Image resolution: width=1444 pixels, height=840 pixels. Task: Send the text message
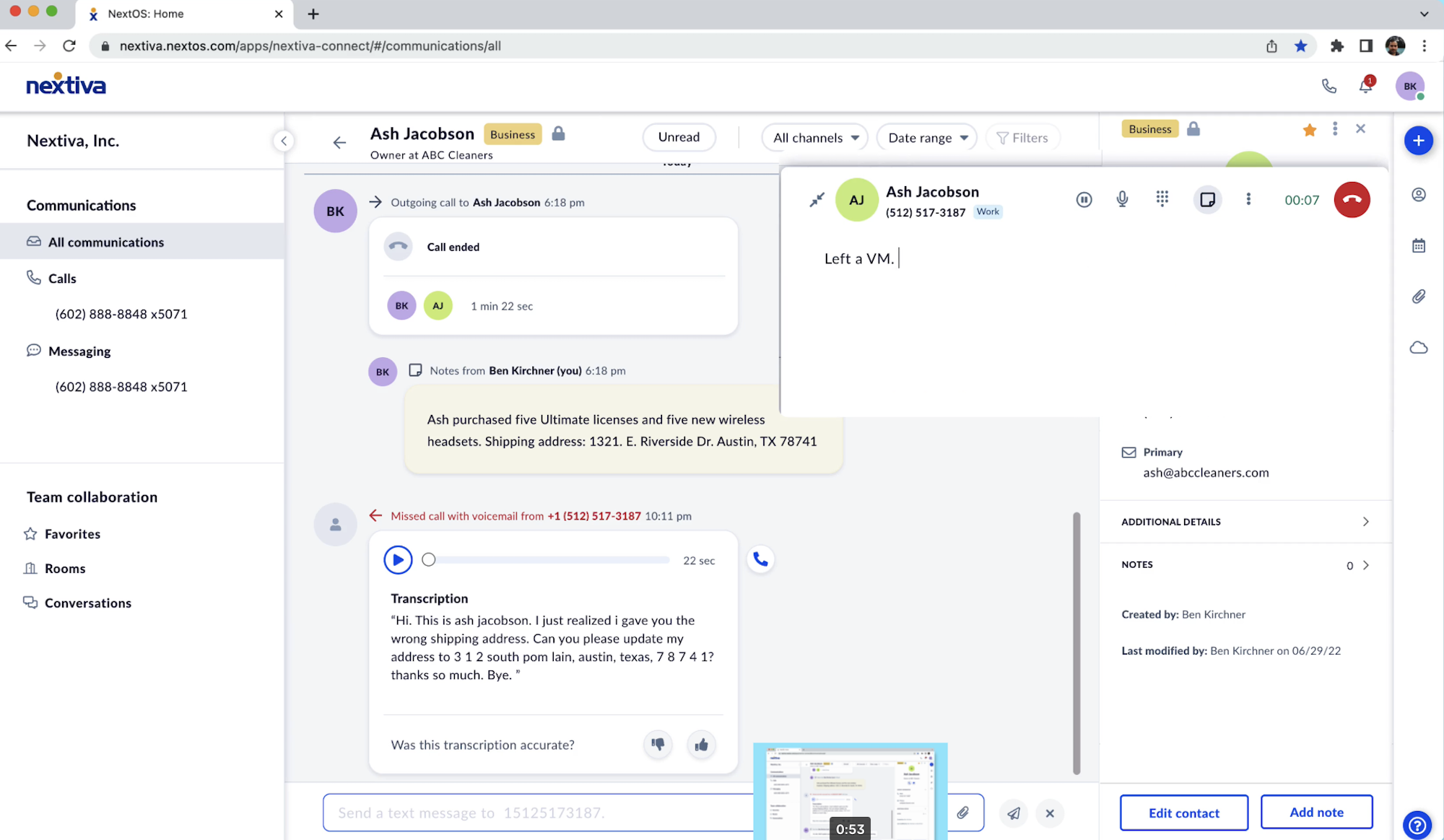click(x=1014, y=813)
